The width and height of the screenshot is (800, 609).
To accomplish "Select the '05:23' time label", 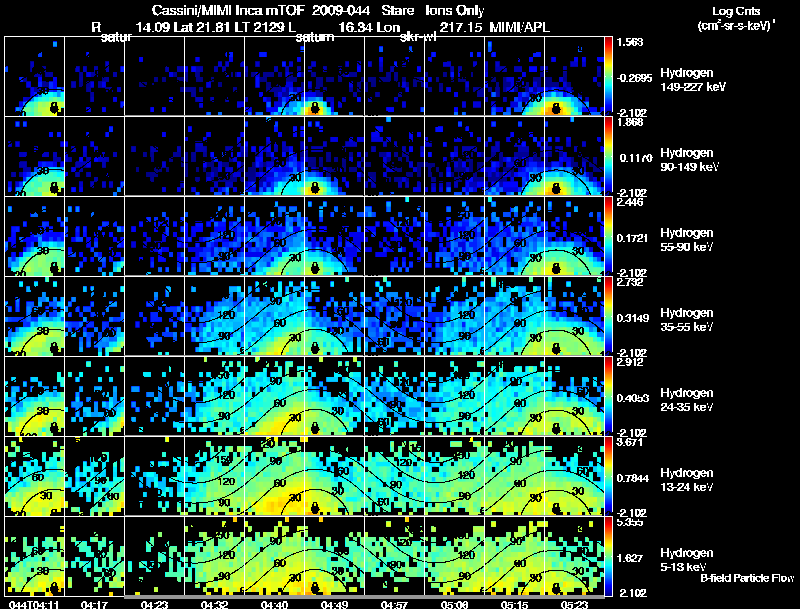I will coord(574,604).
